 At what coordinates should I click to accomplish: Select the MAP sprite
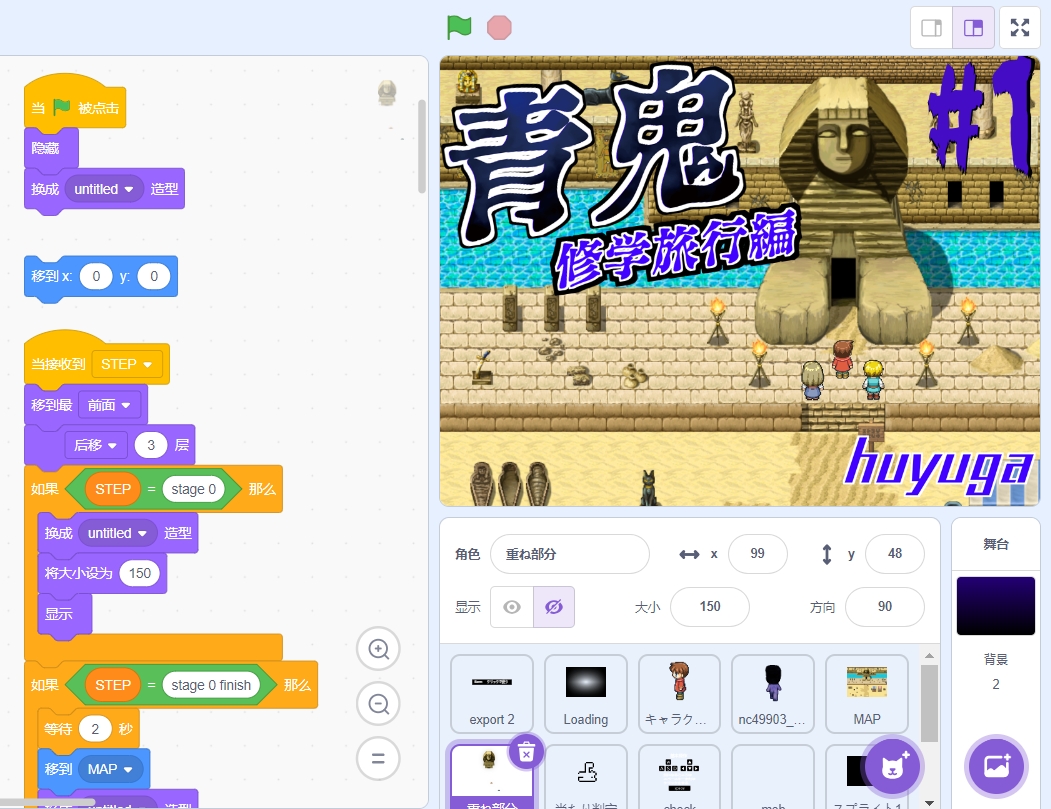tap(867, 694)
